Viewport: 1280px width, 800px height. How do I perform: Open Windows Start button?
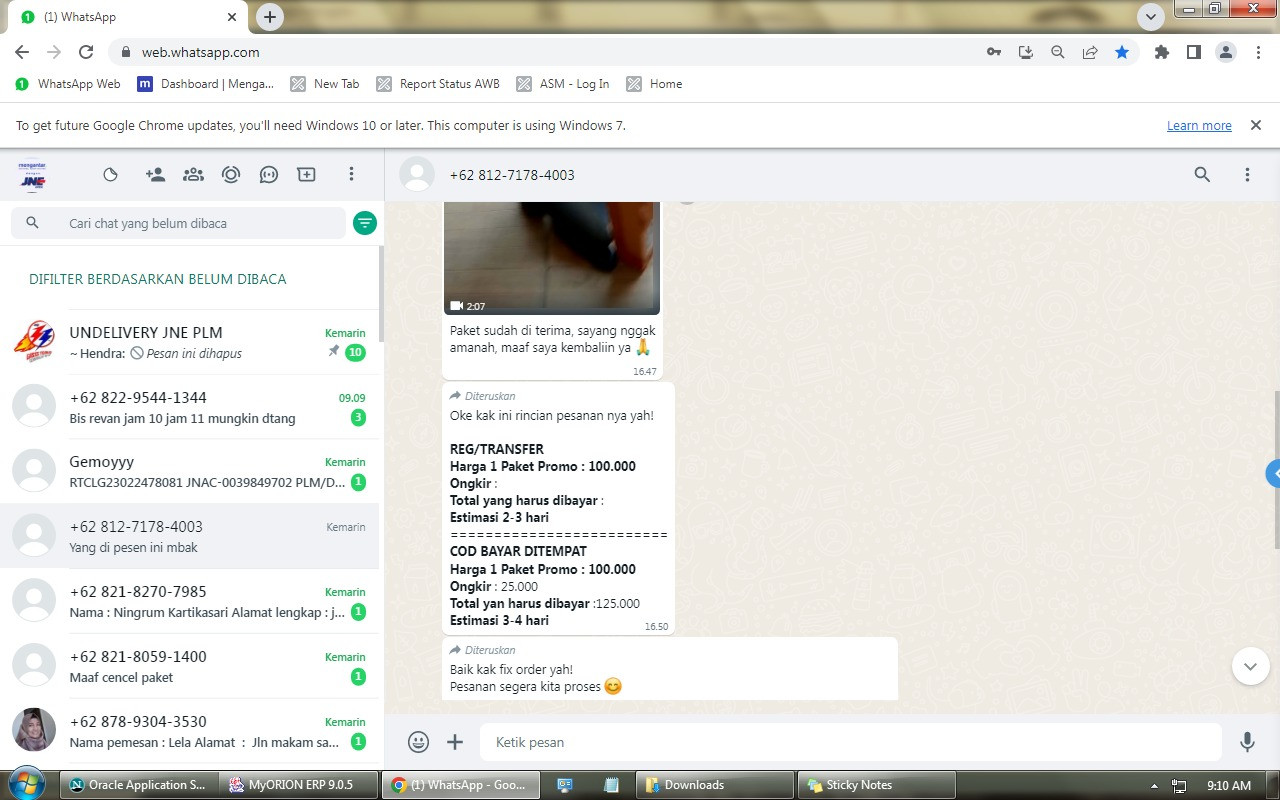[26, 784]
